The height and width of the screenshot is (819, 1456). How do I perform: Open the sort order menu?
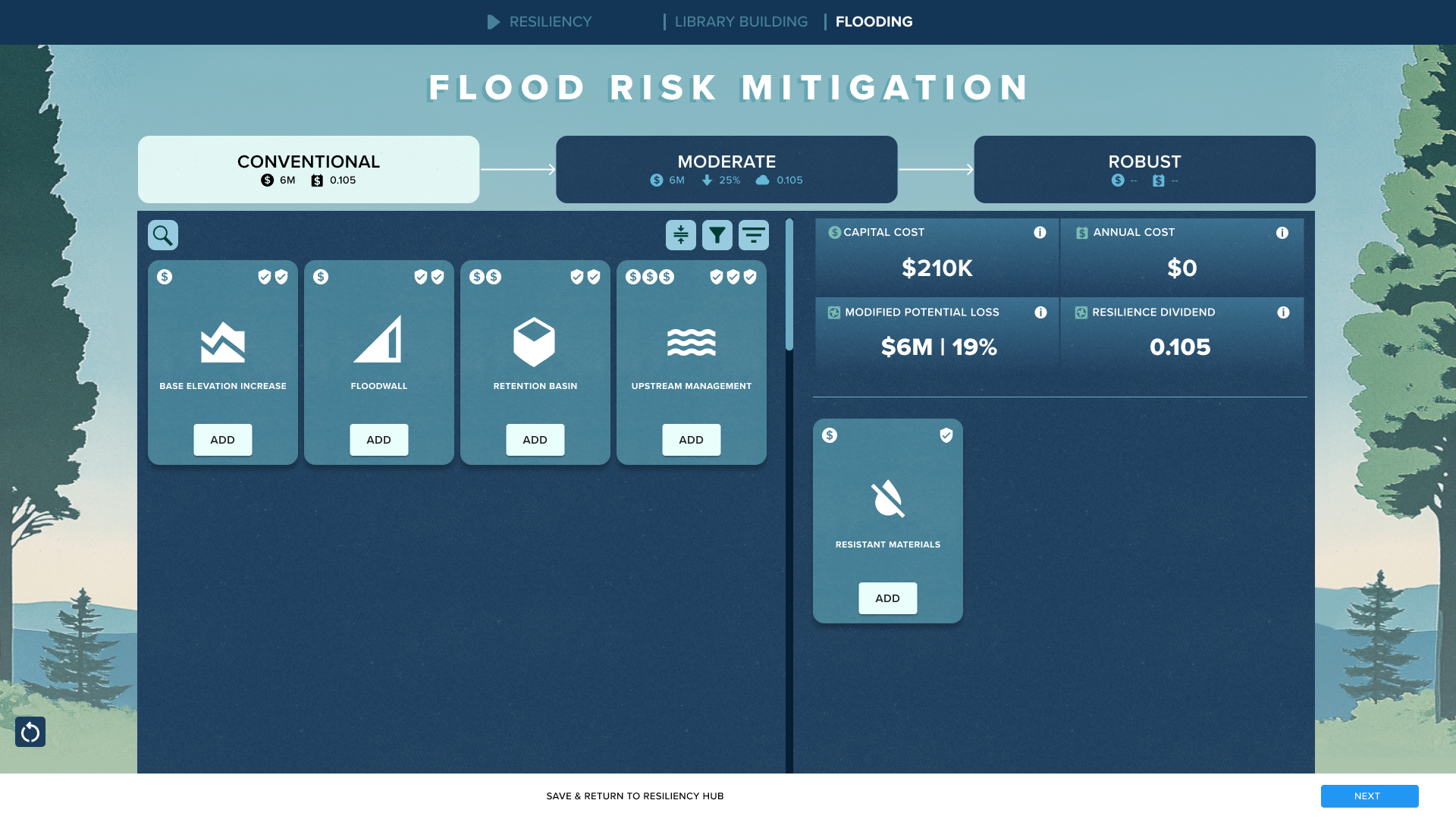[x=753, y=235]
